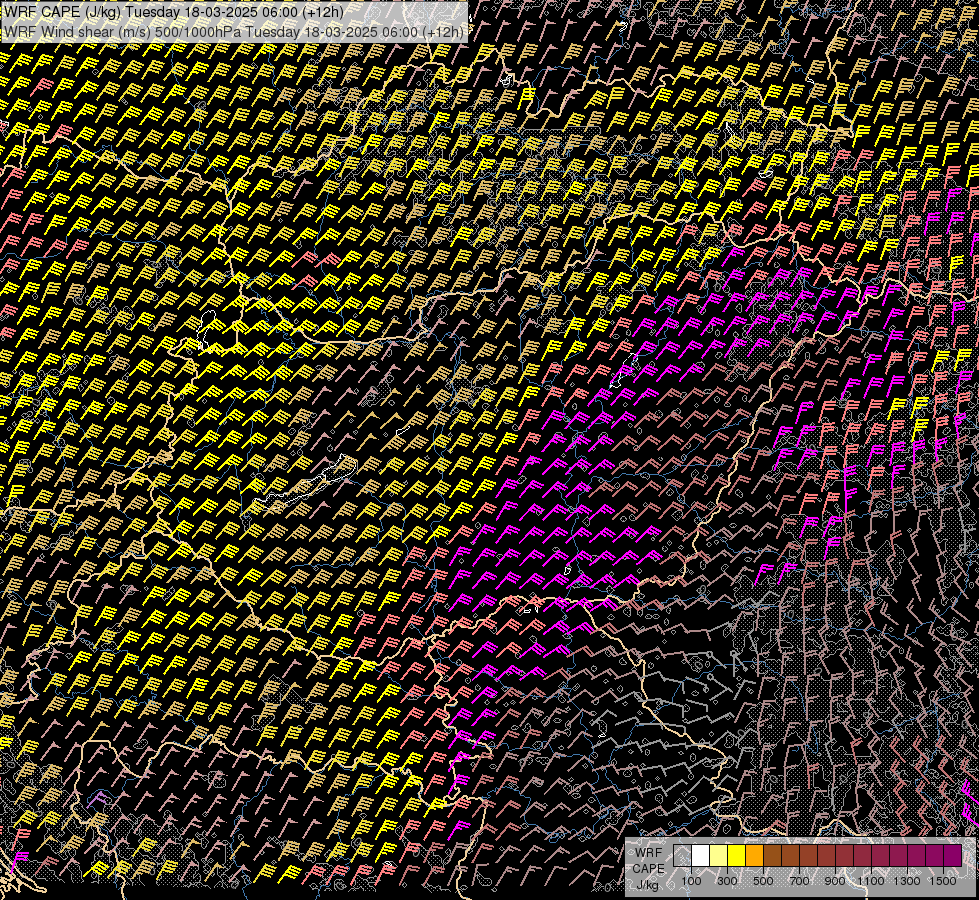This screenshot has width=979, height=900.
Task: Click the legend value 100
Action: pyautogui.click(x=691, y=881)
